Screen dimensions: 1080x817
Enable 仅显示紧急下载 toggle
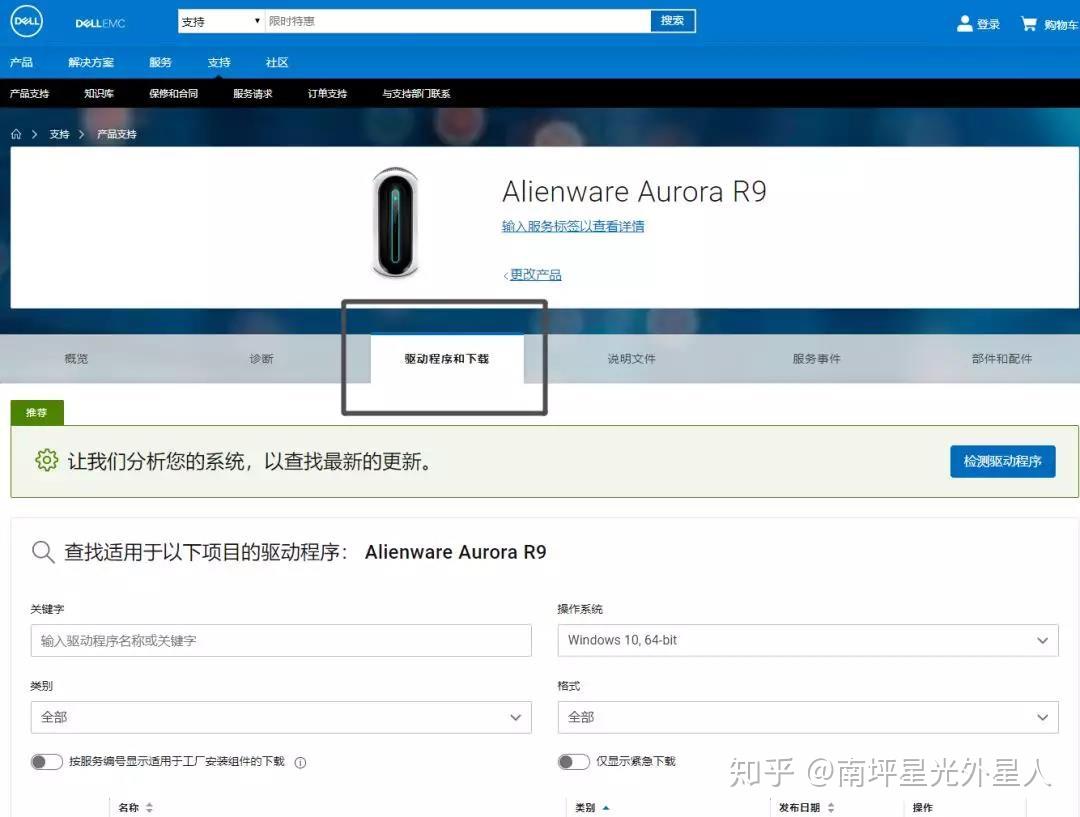pos(574,762)
